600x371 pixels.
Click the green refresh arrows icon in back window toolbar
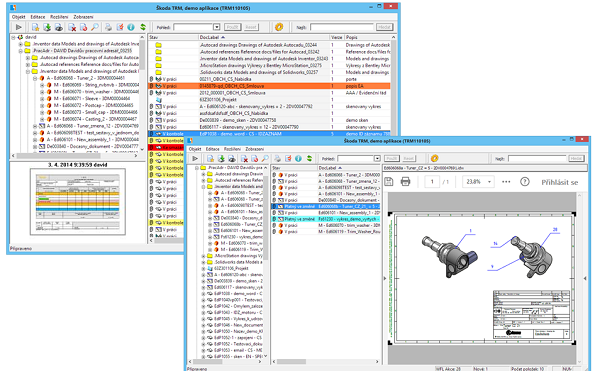143,27
